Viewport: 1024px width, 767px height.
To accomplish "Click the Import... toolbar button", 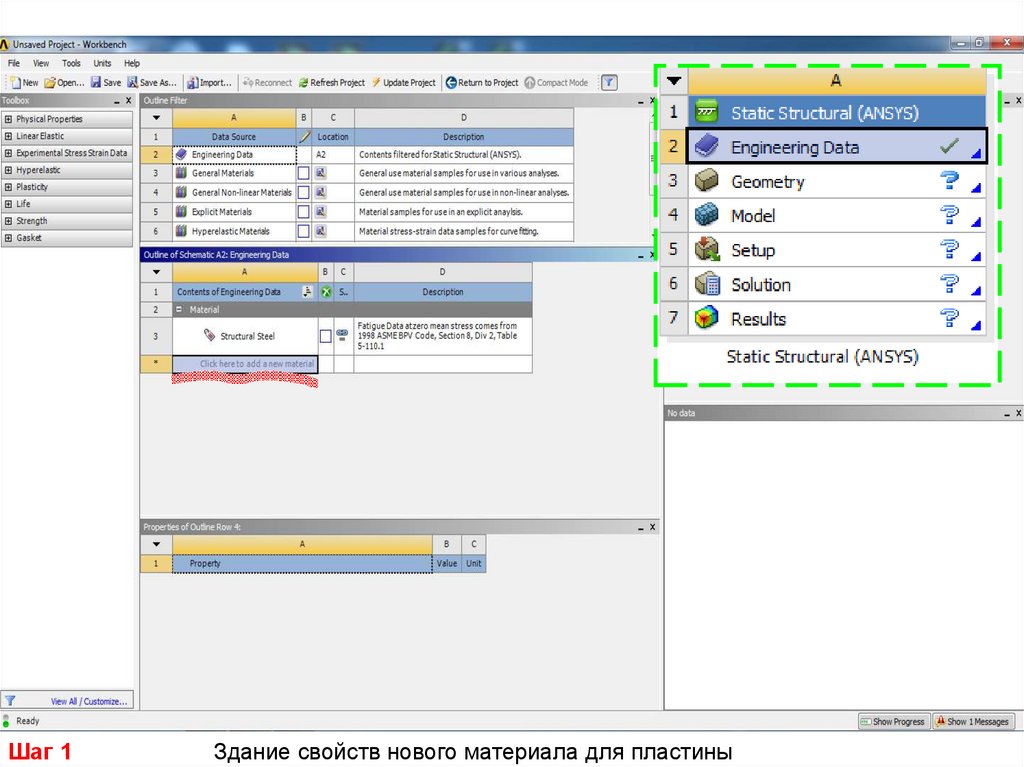I will 209,82.
